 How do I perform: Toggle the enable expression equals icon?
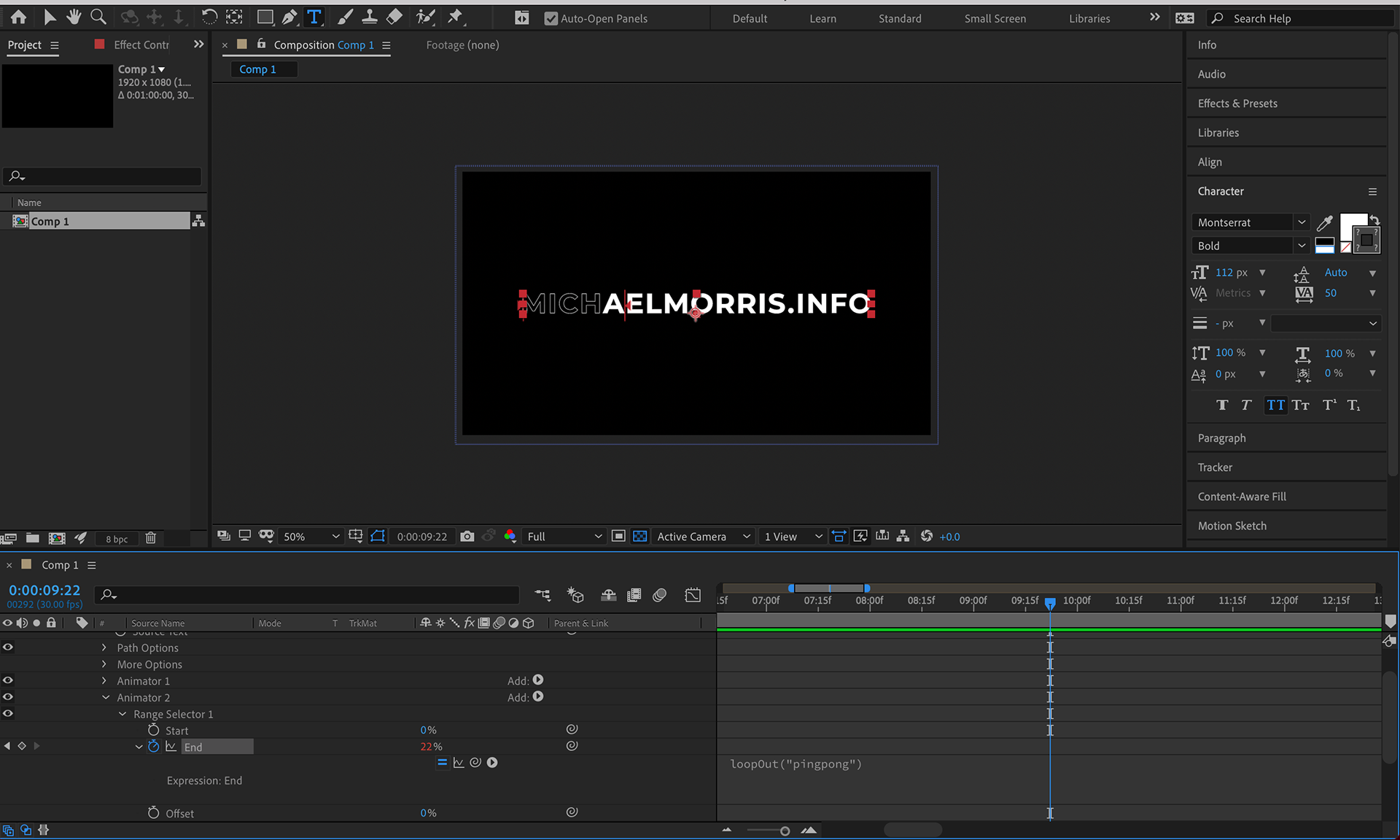(x=442, y=763)
